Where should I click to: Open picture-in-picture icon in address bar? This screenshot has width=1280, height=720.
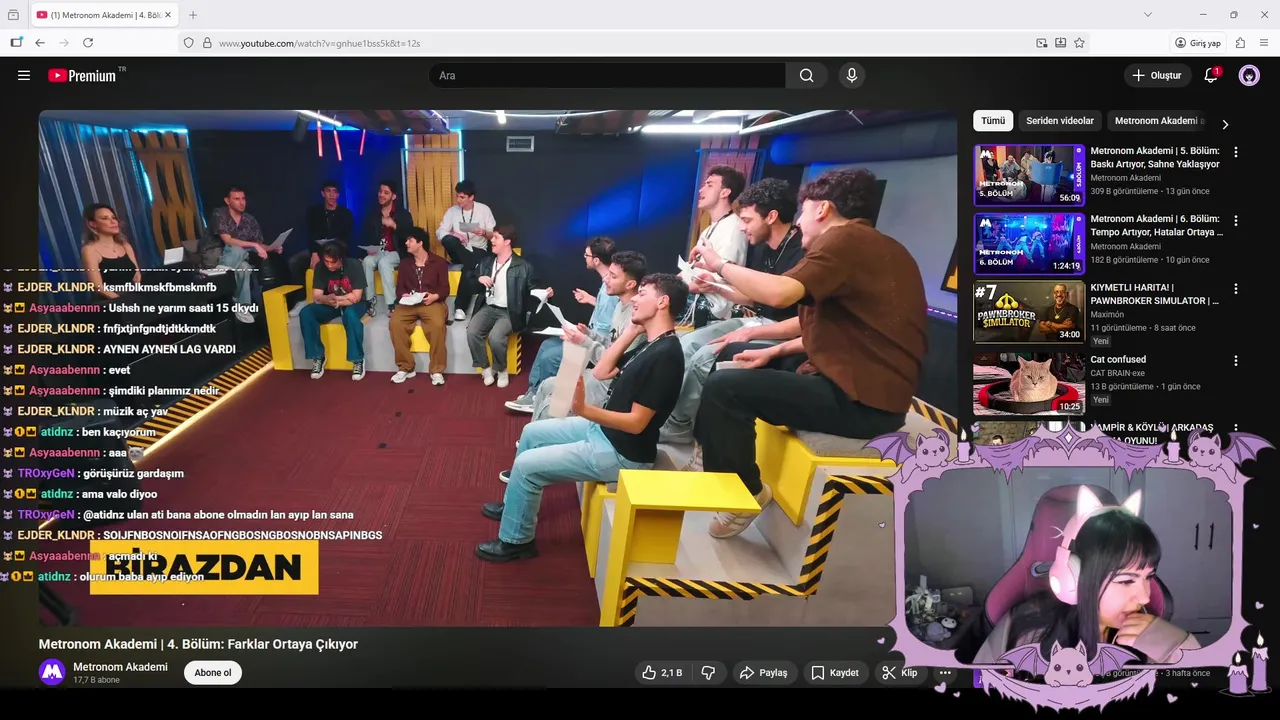point(1042,43)
